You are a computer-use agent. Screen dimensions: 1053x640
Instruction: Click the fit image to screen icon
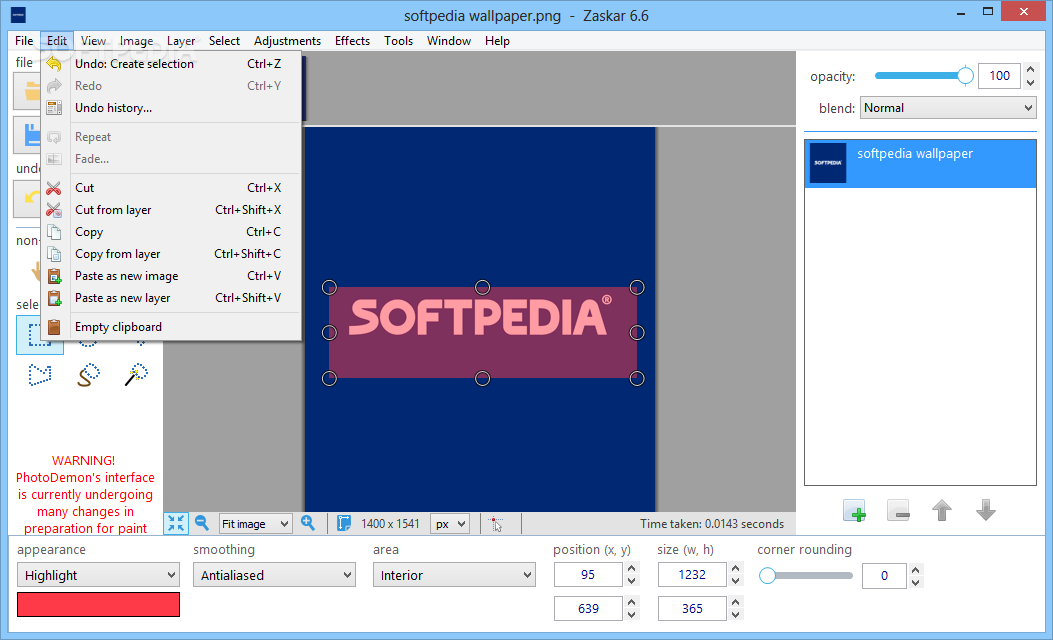point(176,523)
